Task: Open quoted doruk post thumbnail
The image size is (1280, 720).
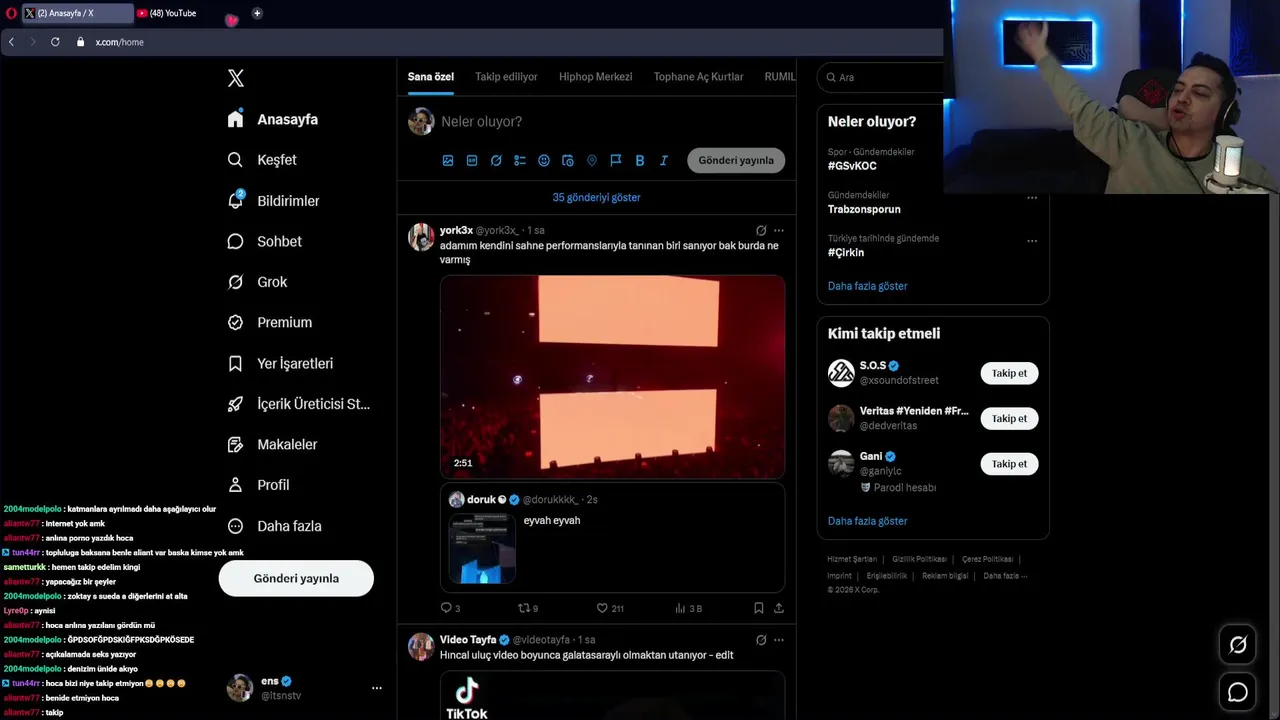Action: coord(482,548)
